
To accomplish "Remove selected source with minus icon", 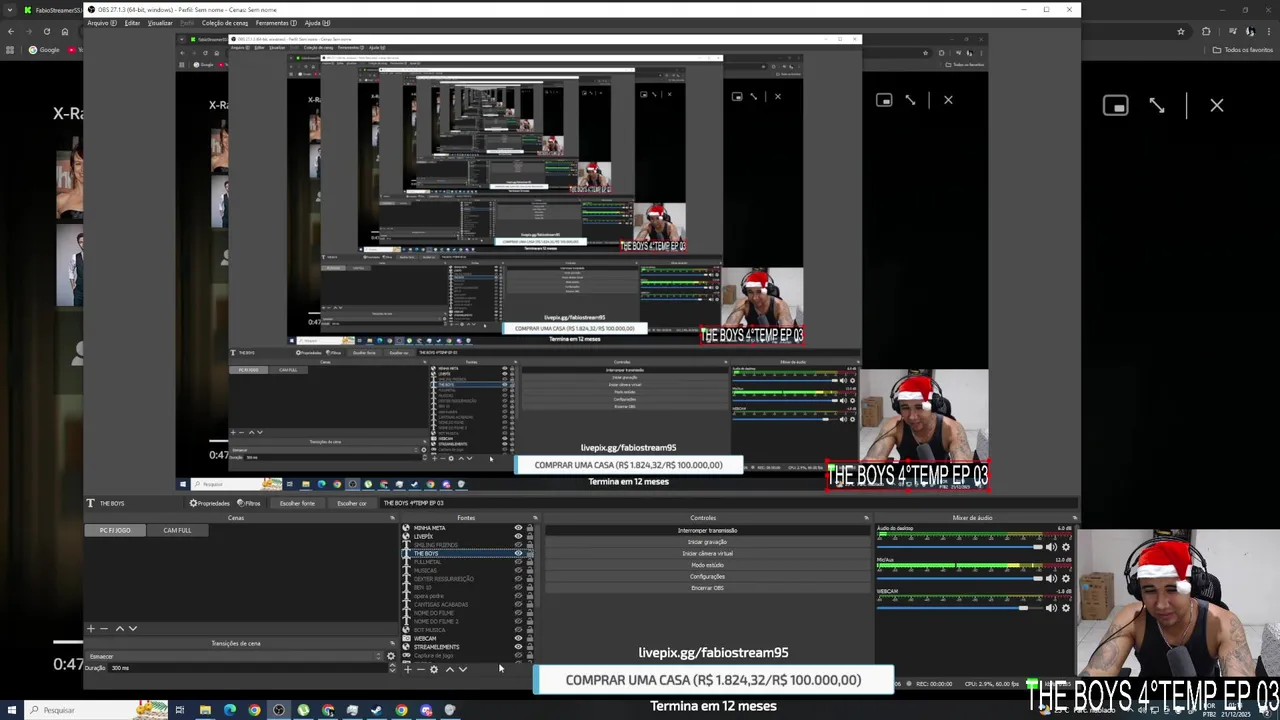I will coord(420,669).
